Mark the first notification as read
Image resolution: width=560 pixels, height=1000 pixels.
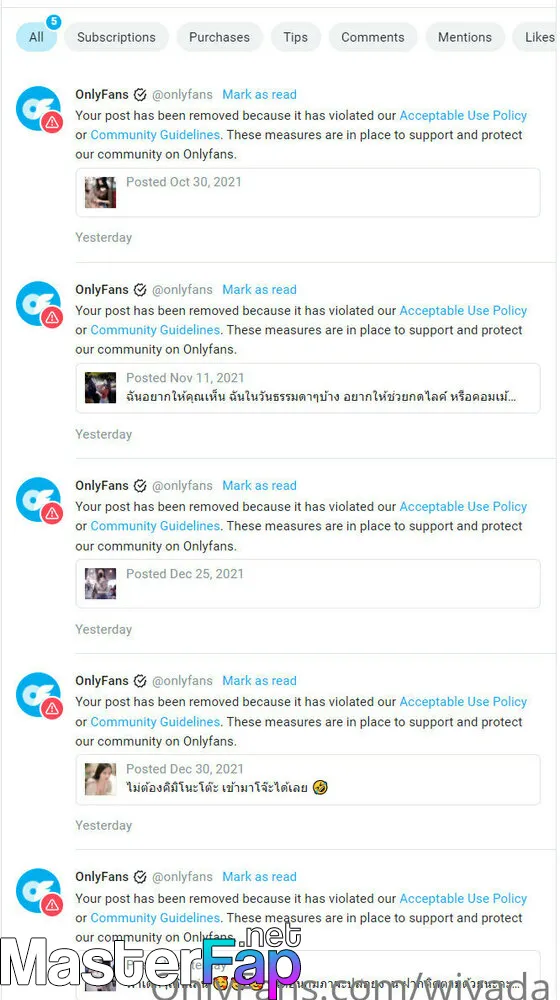click(x=260, y=94)
